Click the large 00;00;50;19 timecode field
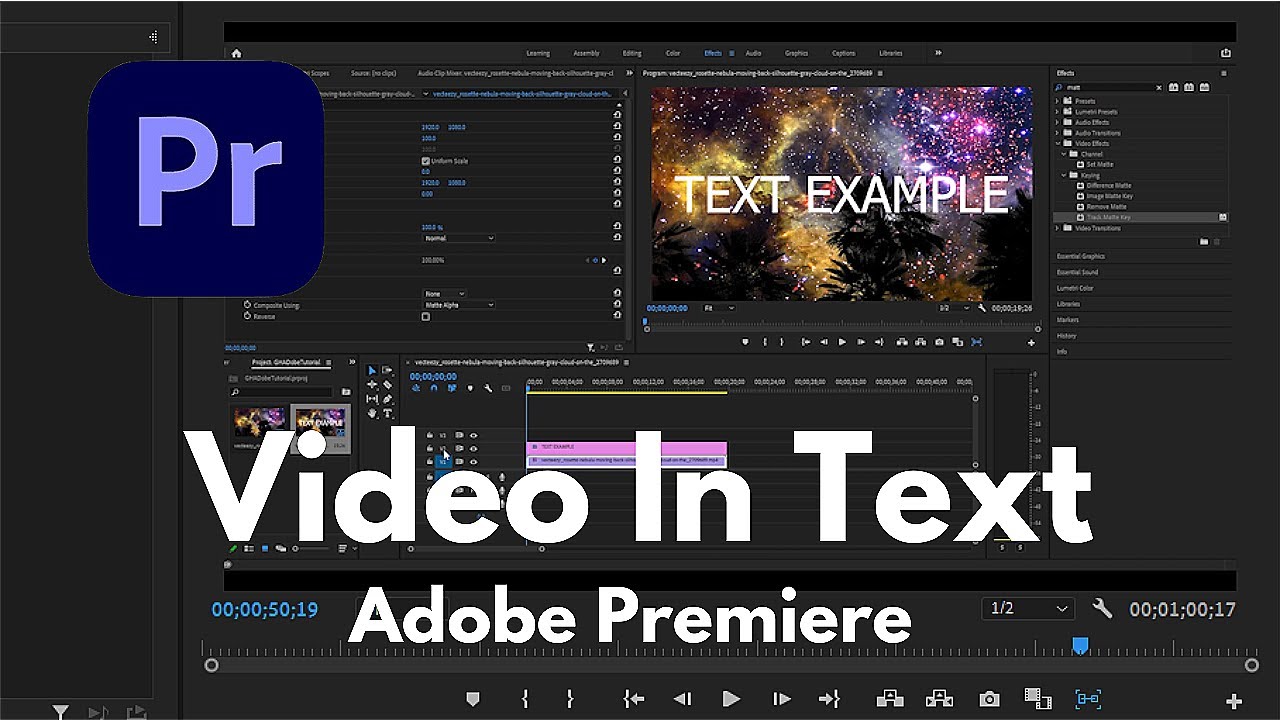The width and height of the screenshot is (1280, 720). point(265,609)
